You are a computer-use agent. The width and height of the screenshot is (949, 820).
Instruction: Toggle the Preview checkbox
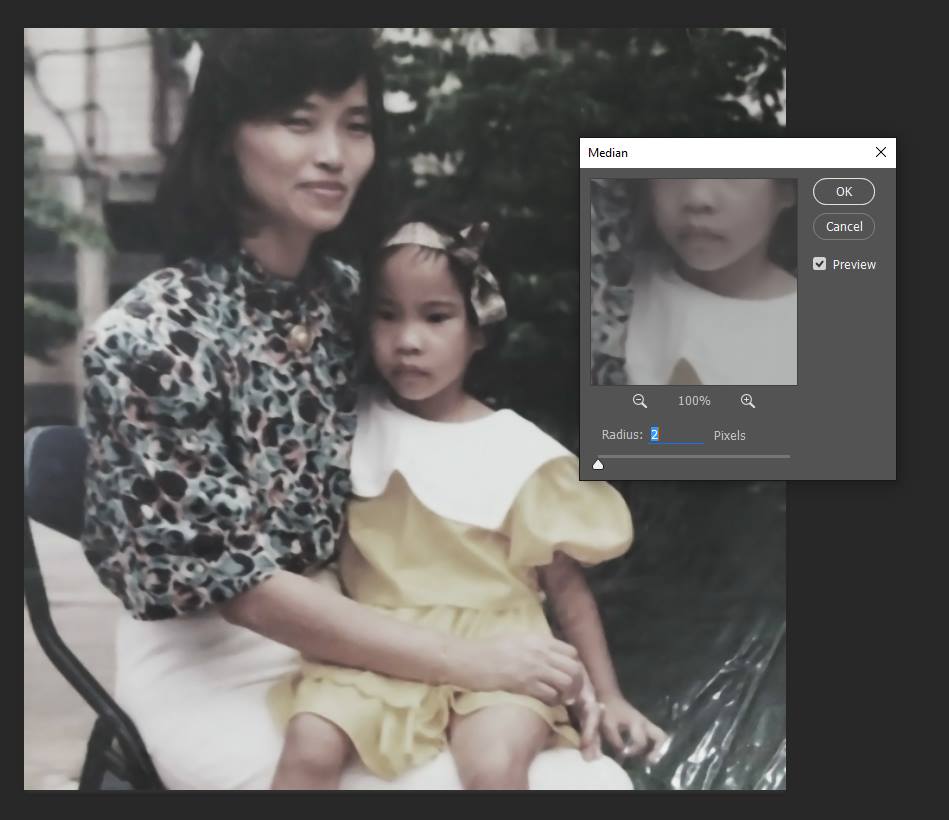point(820,264)
